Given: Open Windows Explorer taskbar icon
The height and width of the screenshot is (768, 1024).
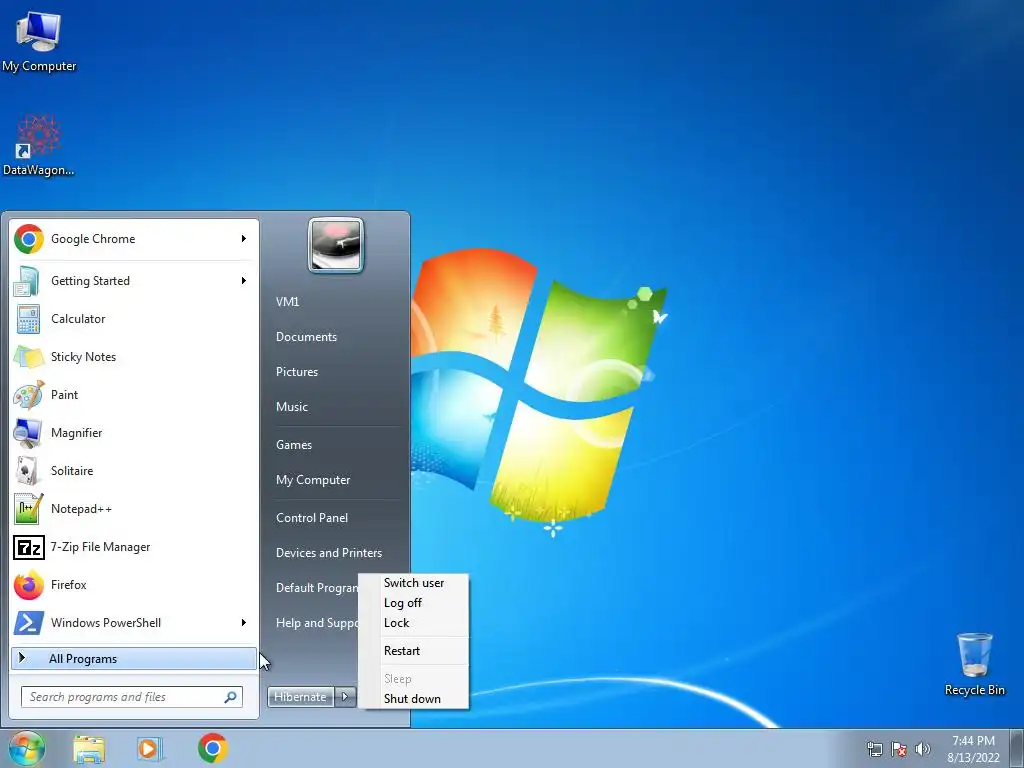Looking at the screenshot, I should (x=89, y=748).
